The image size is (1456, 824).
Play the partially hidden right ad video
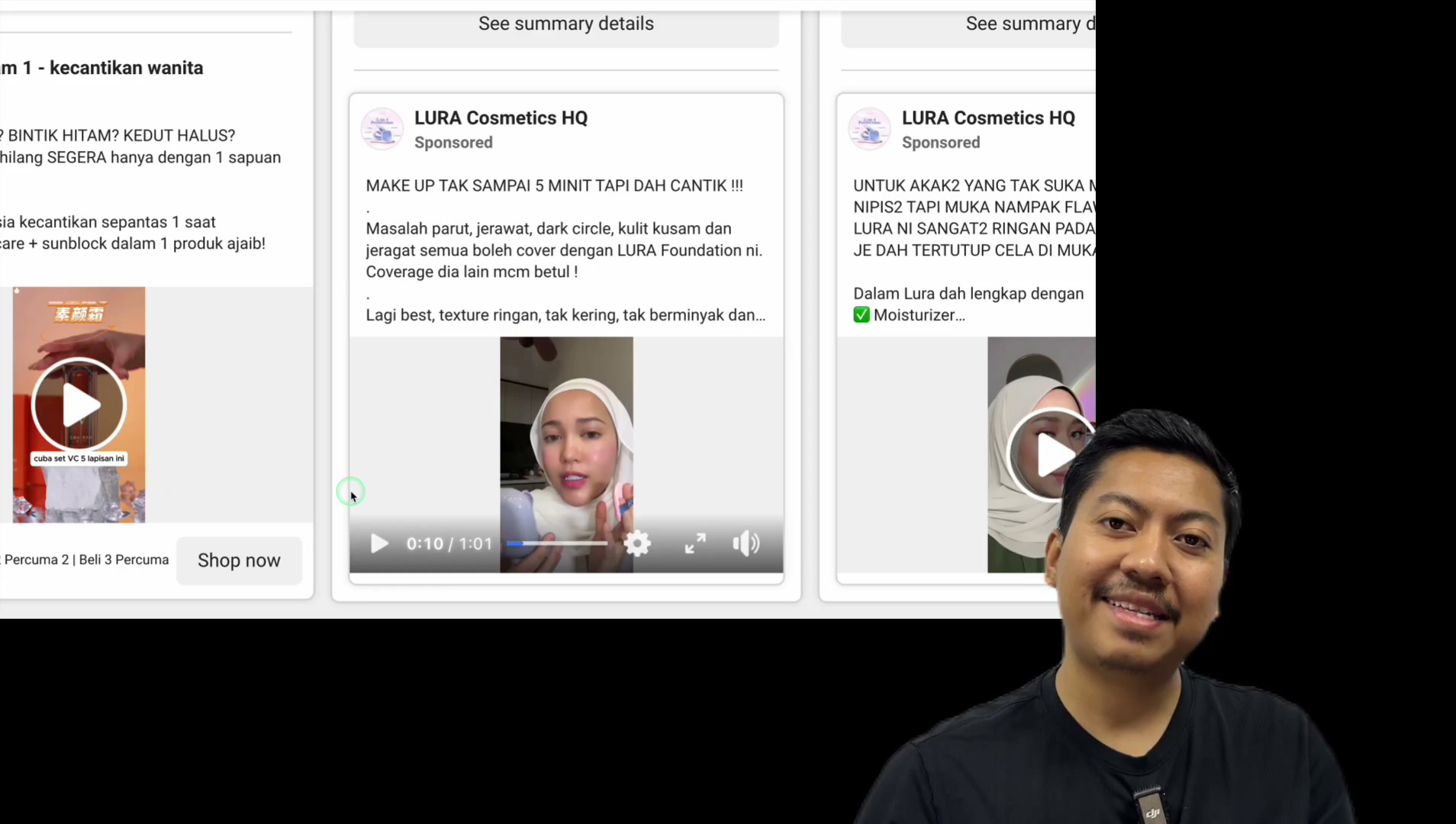pyautogui.click(x=1052, y=455)
